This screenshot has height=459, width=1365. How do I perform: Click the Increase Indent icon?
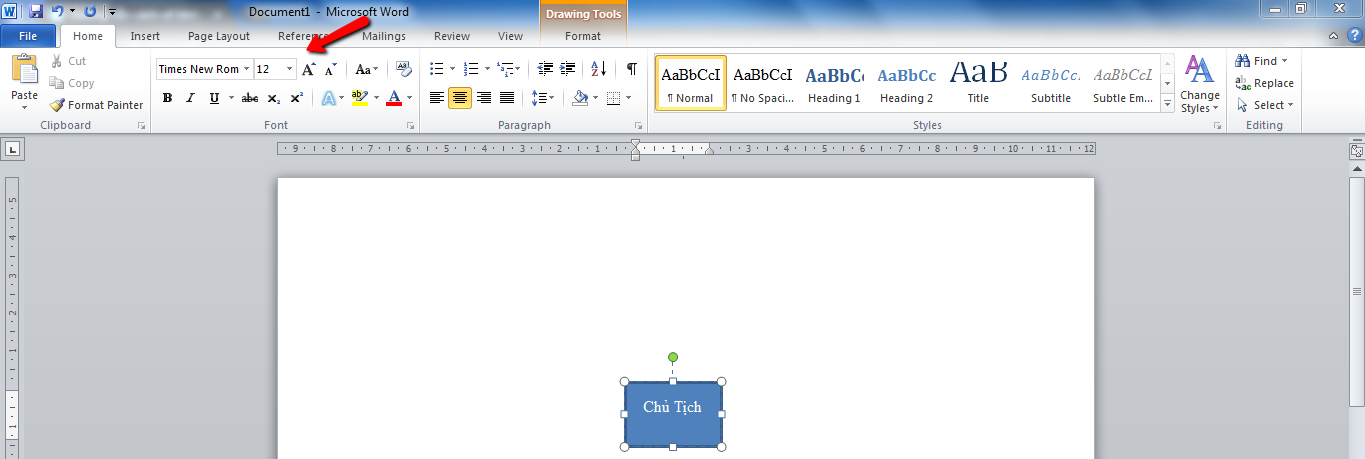point(568,69)
